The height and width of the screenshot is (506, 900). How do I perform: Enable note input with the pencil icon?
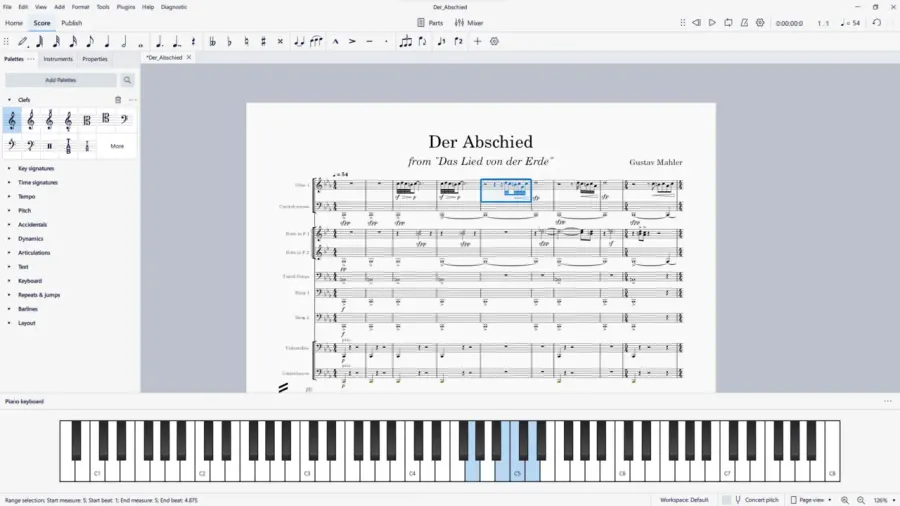coord(22,41)
